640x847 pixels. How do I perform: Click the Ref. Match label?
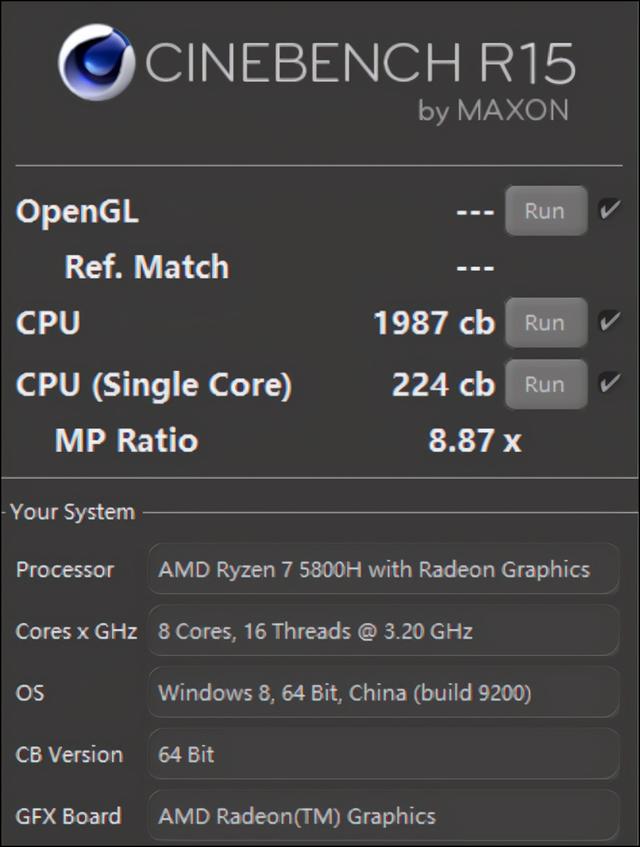pyautogui.click(x=146, y=267)
